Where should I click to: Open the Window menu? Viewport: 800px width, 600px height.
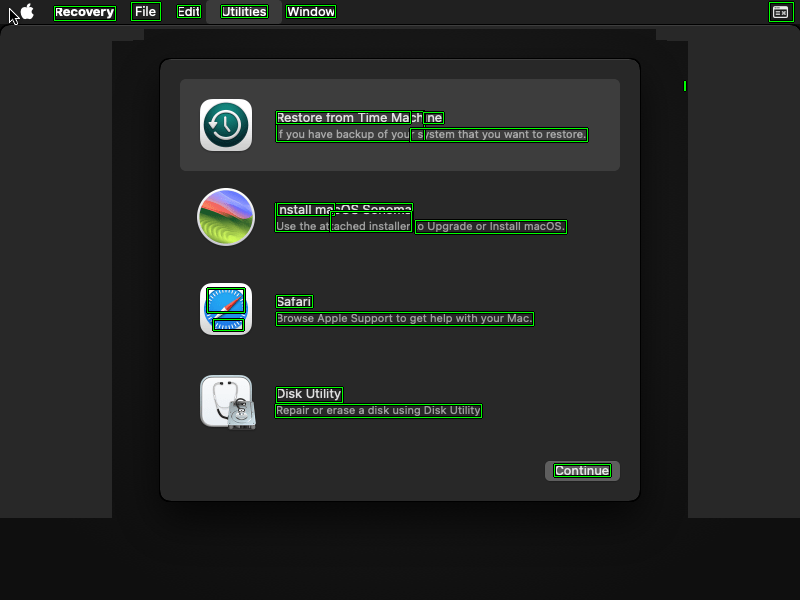click(x=311, y=12)
